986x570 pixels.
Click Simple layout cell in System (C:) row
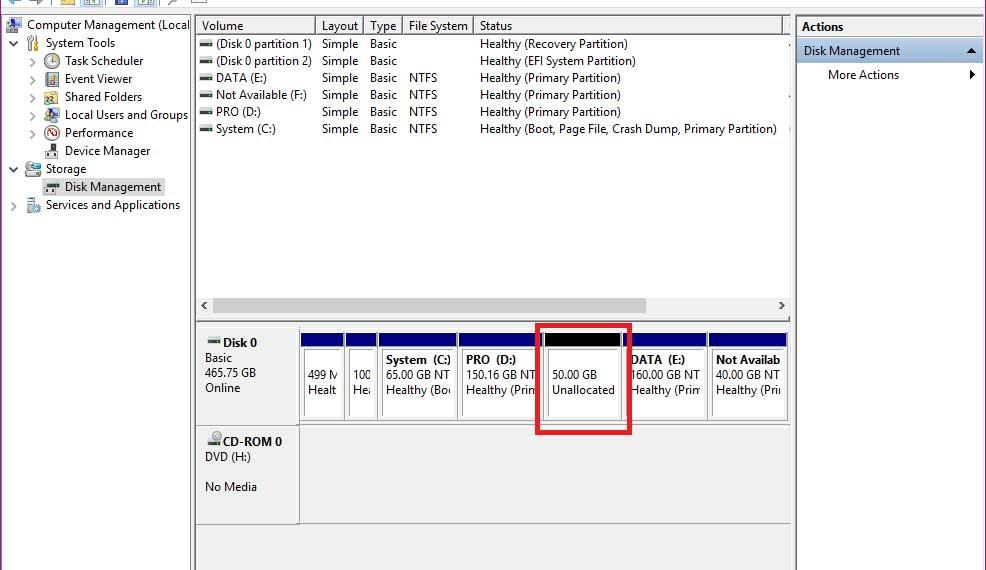click(340, 129)
